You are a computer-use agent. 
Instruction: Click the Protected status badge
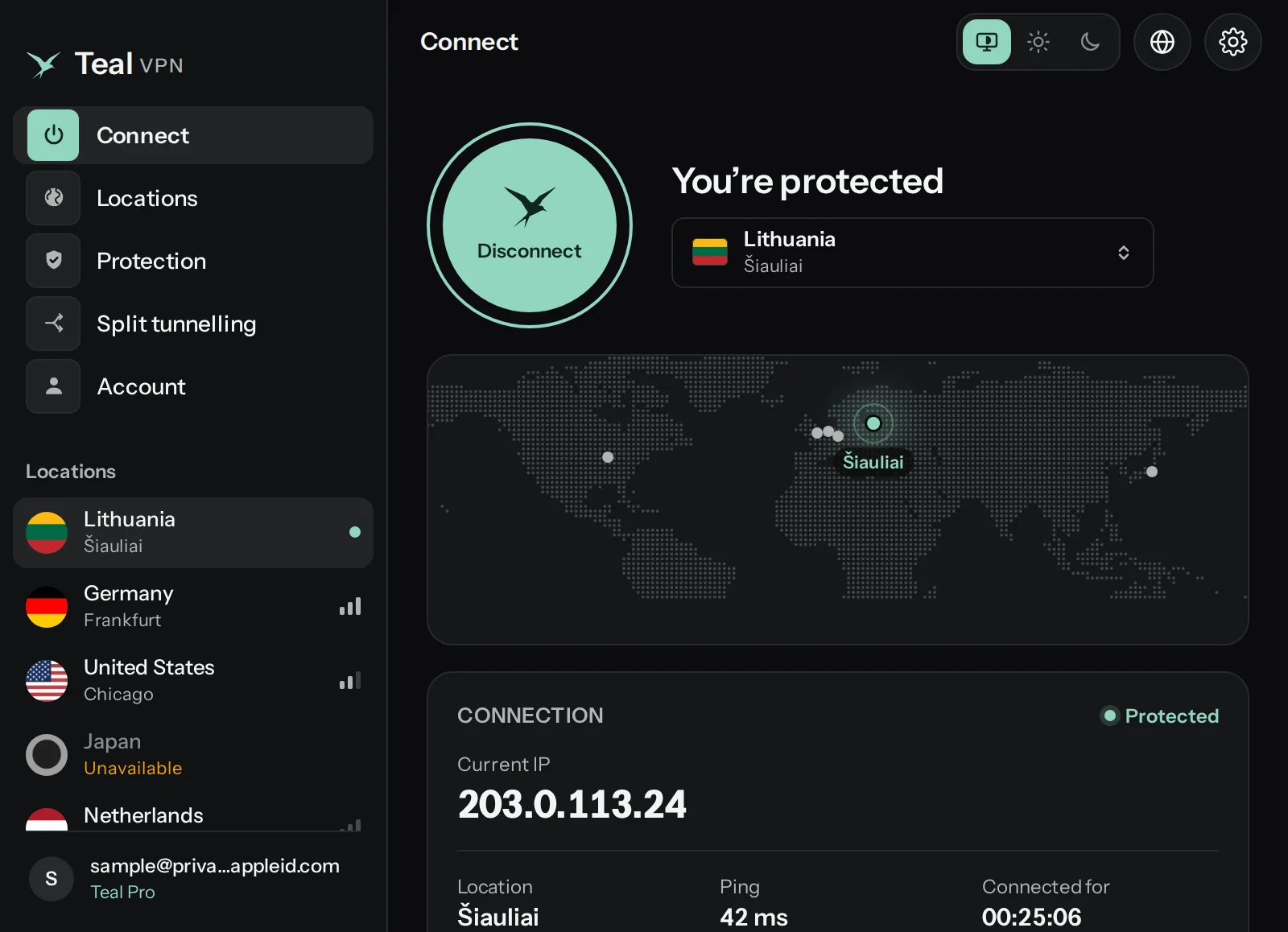tap(1159, 715)
